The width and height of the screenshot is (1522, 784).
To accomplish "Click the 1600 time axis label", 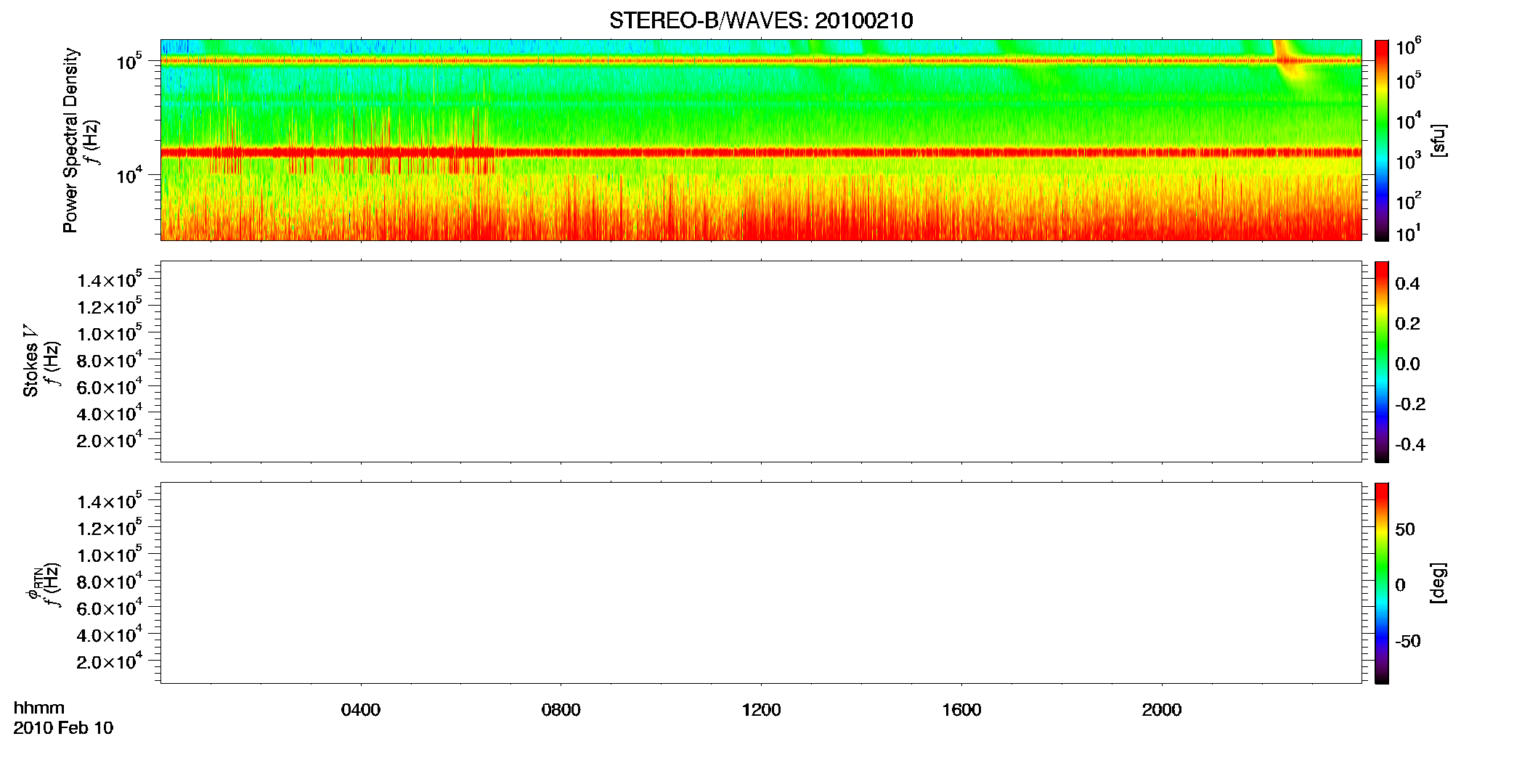I will (961, 710).
